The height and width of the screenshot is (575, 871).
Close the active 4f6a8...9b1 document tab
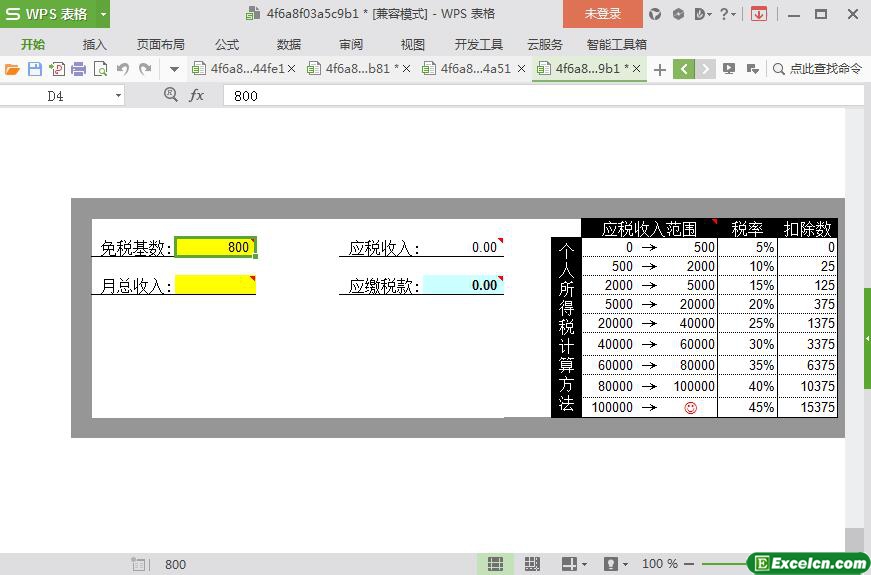[x=637, y=69]
